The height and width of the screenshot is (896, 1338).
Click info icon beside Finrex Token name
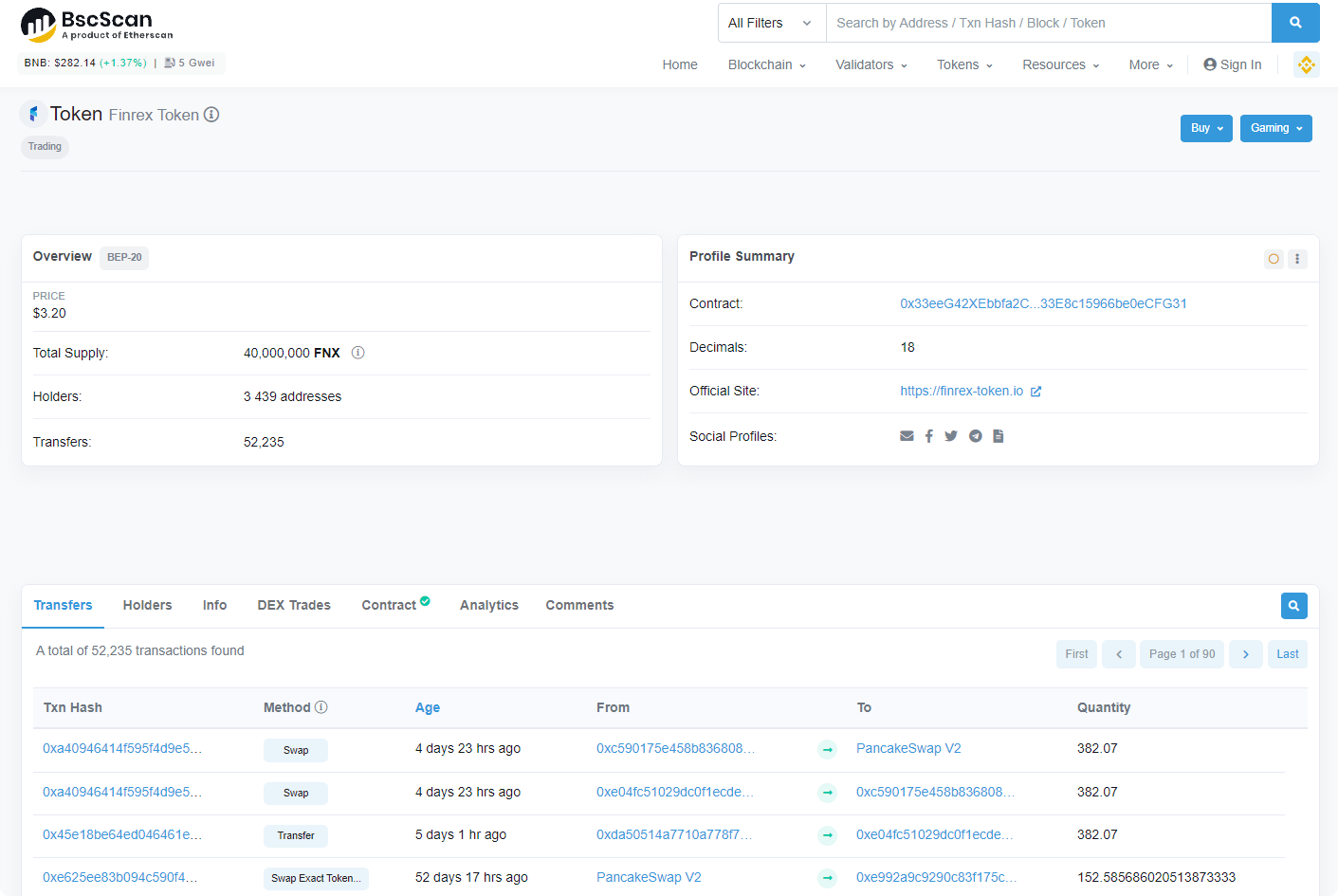(211, 115)
